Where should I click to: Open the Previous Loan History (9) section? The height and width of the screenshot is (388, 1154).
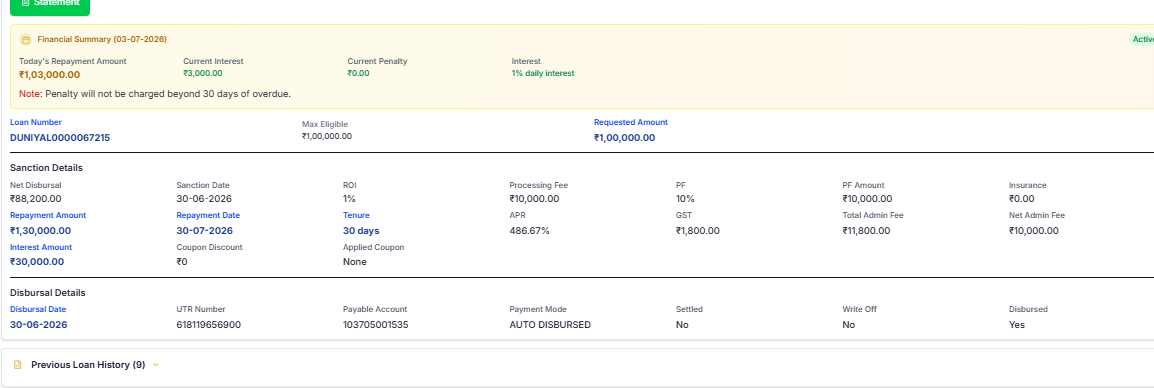[88, 364]
